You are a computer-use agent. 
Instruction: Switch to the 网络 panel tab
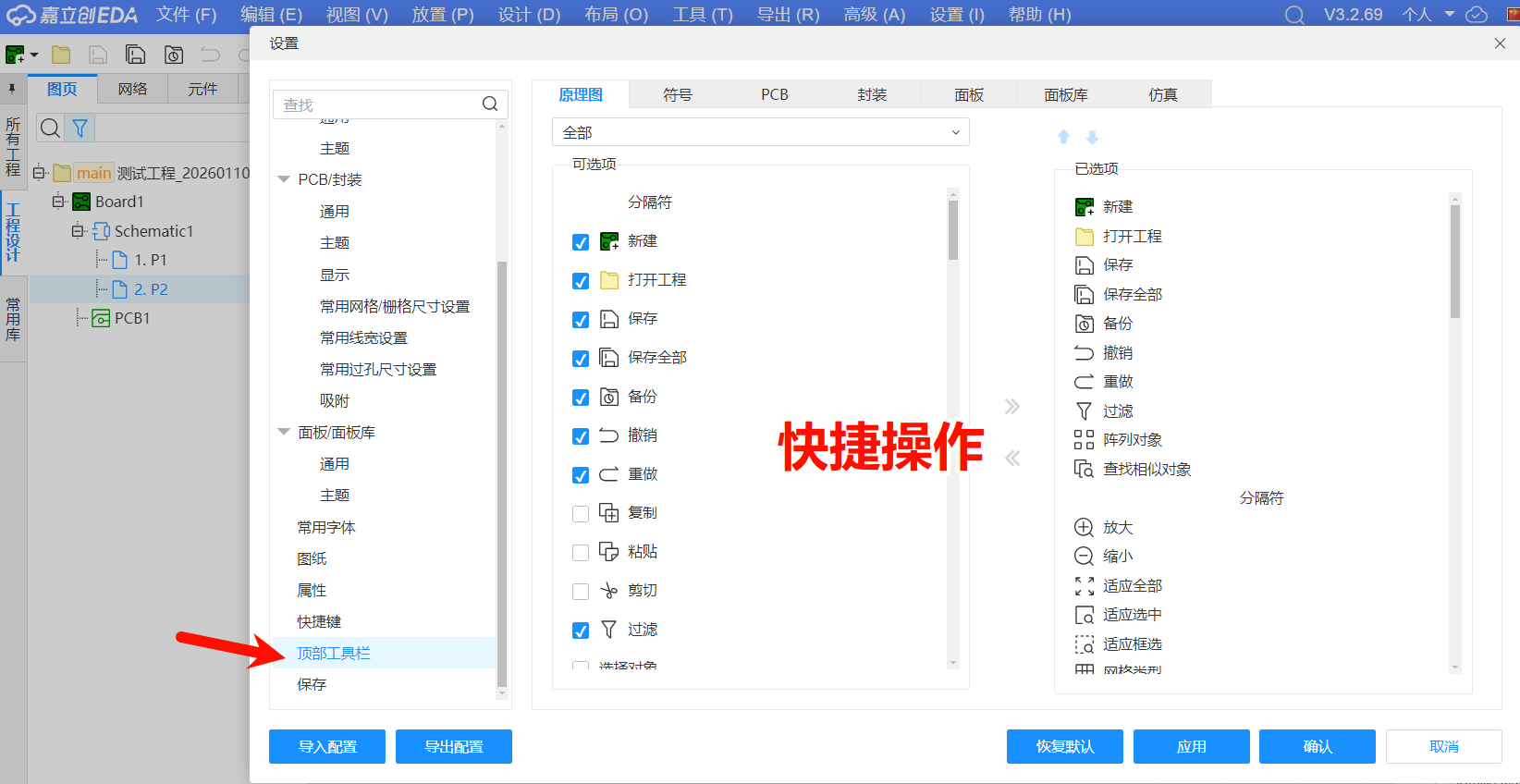click(133, 89)
